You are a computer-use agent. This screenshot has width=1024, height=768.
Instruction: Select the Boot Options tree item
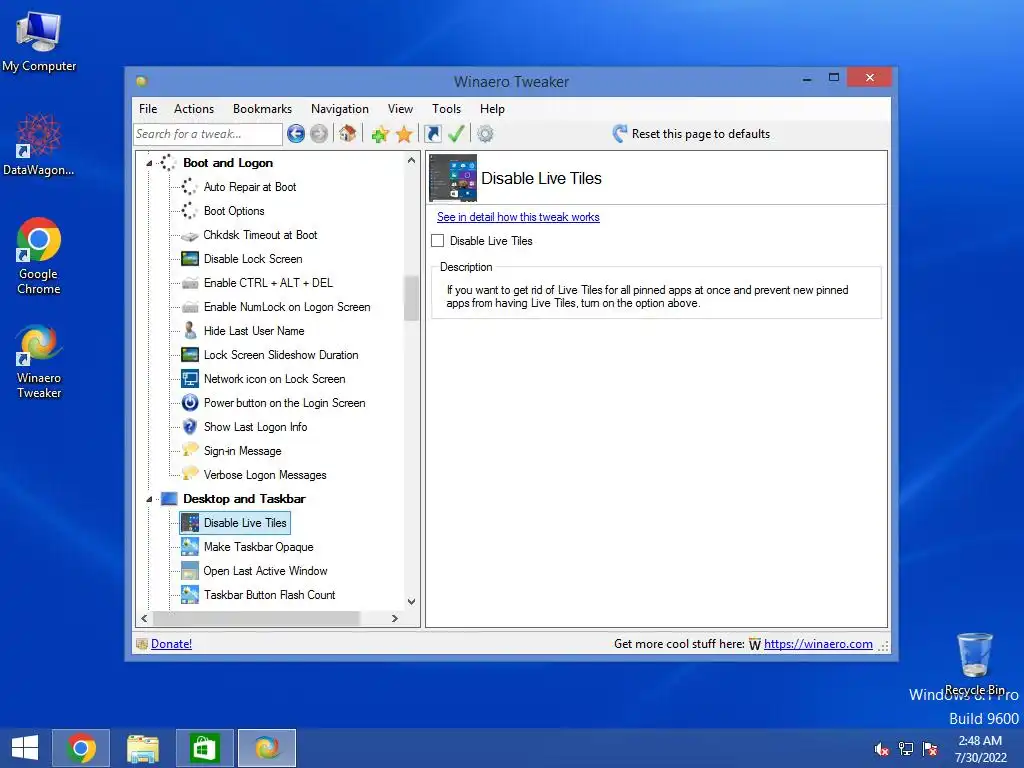click(x=234, y=211)
